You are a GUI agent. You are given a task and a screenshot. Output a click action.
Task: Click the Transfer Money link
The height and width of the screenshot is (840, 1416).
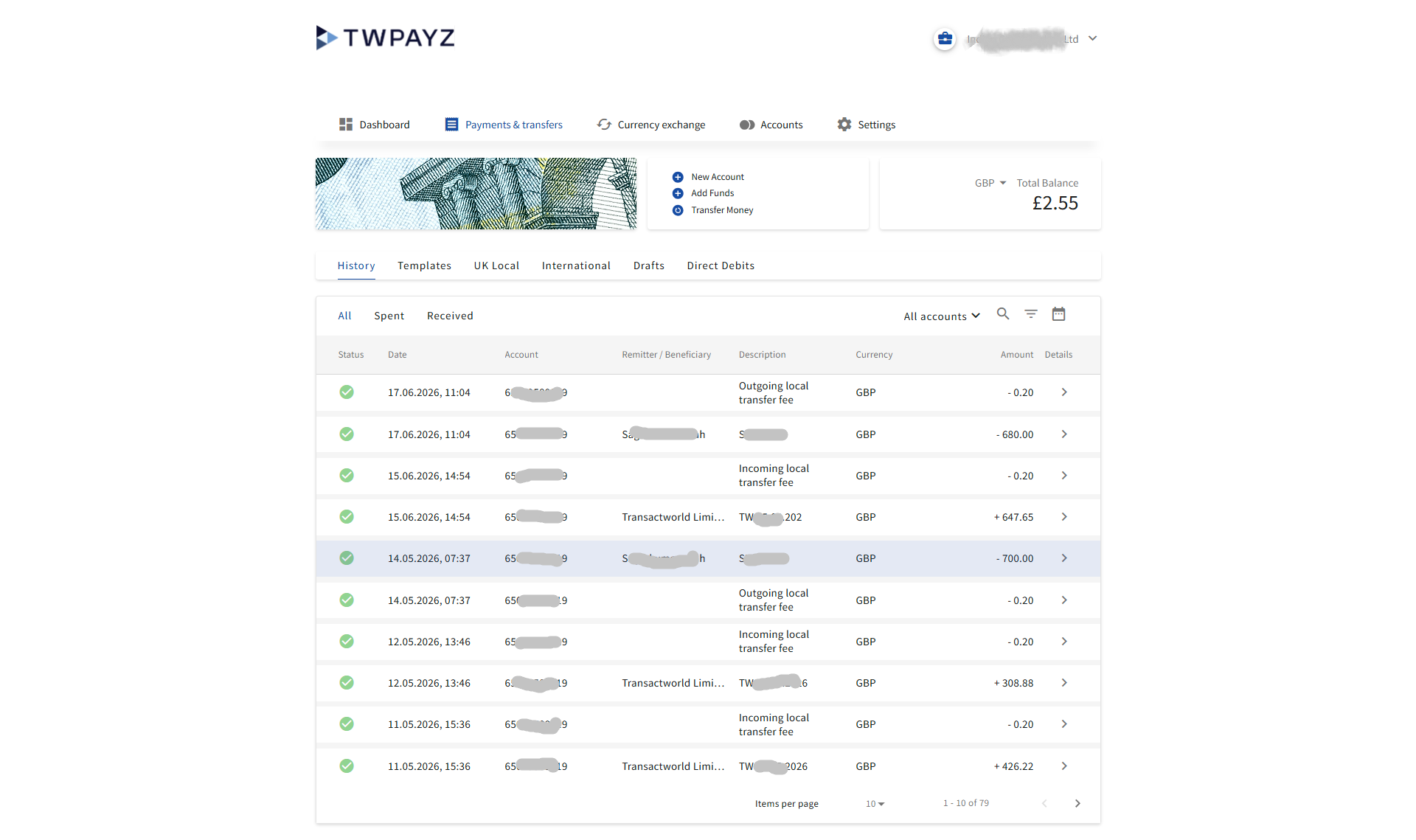coord(722,210)
